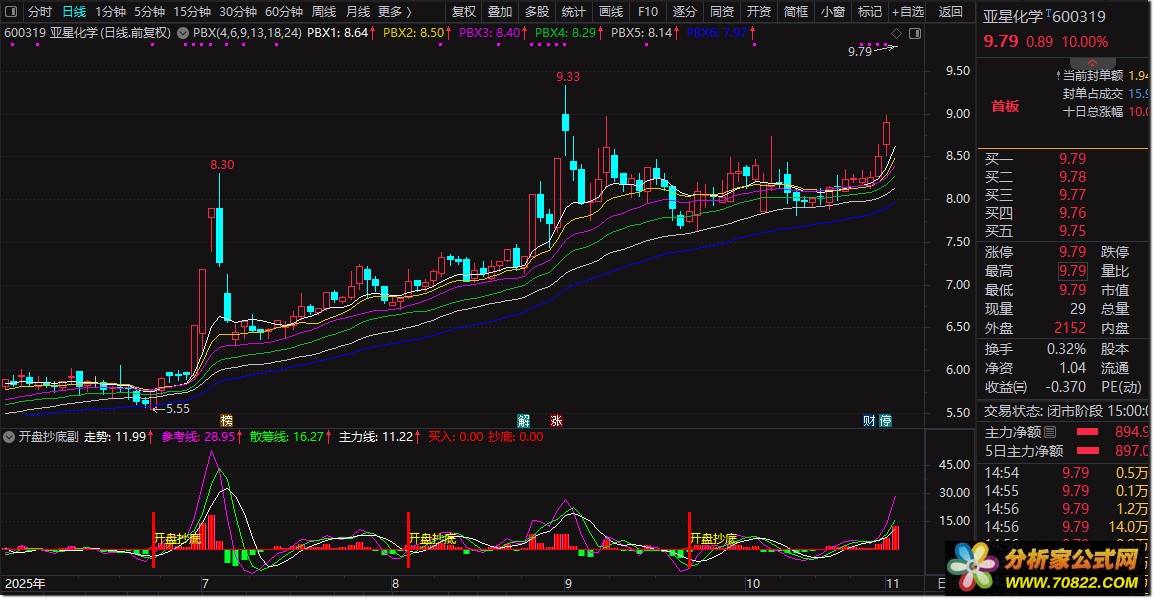Screen dimensions: 1155x599
Task: Click the first 开盘抄底 signal in June
Action: pos(177,539)
